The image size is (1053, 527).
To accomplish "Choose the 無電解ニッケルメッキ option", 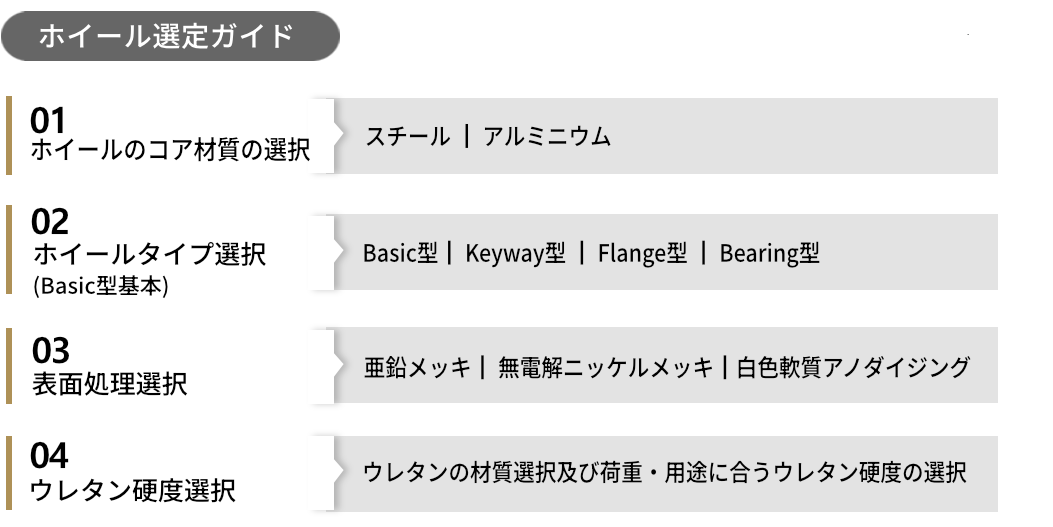I will (x=605, y=367).
